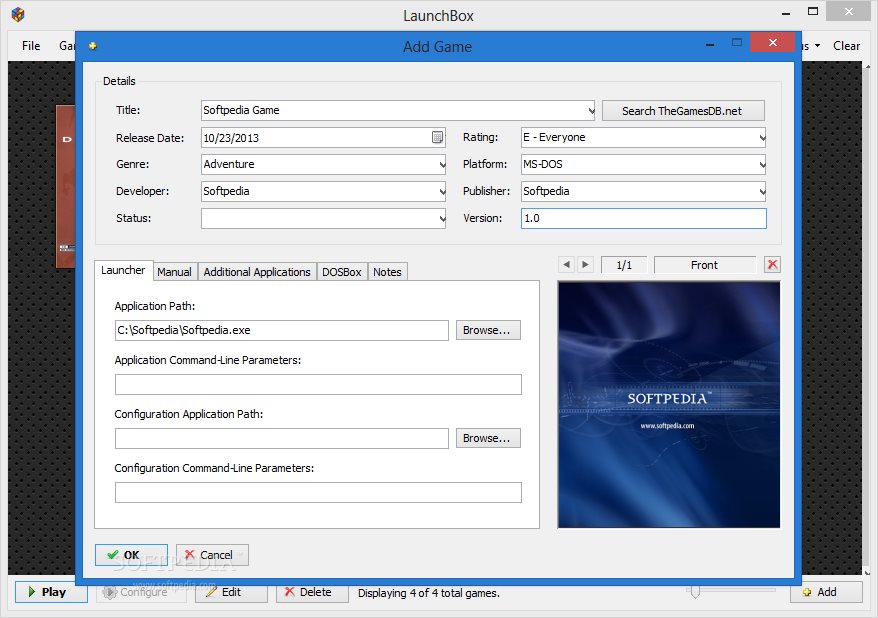Click the Add Game dialog star icon

[92, 46]
